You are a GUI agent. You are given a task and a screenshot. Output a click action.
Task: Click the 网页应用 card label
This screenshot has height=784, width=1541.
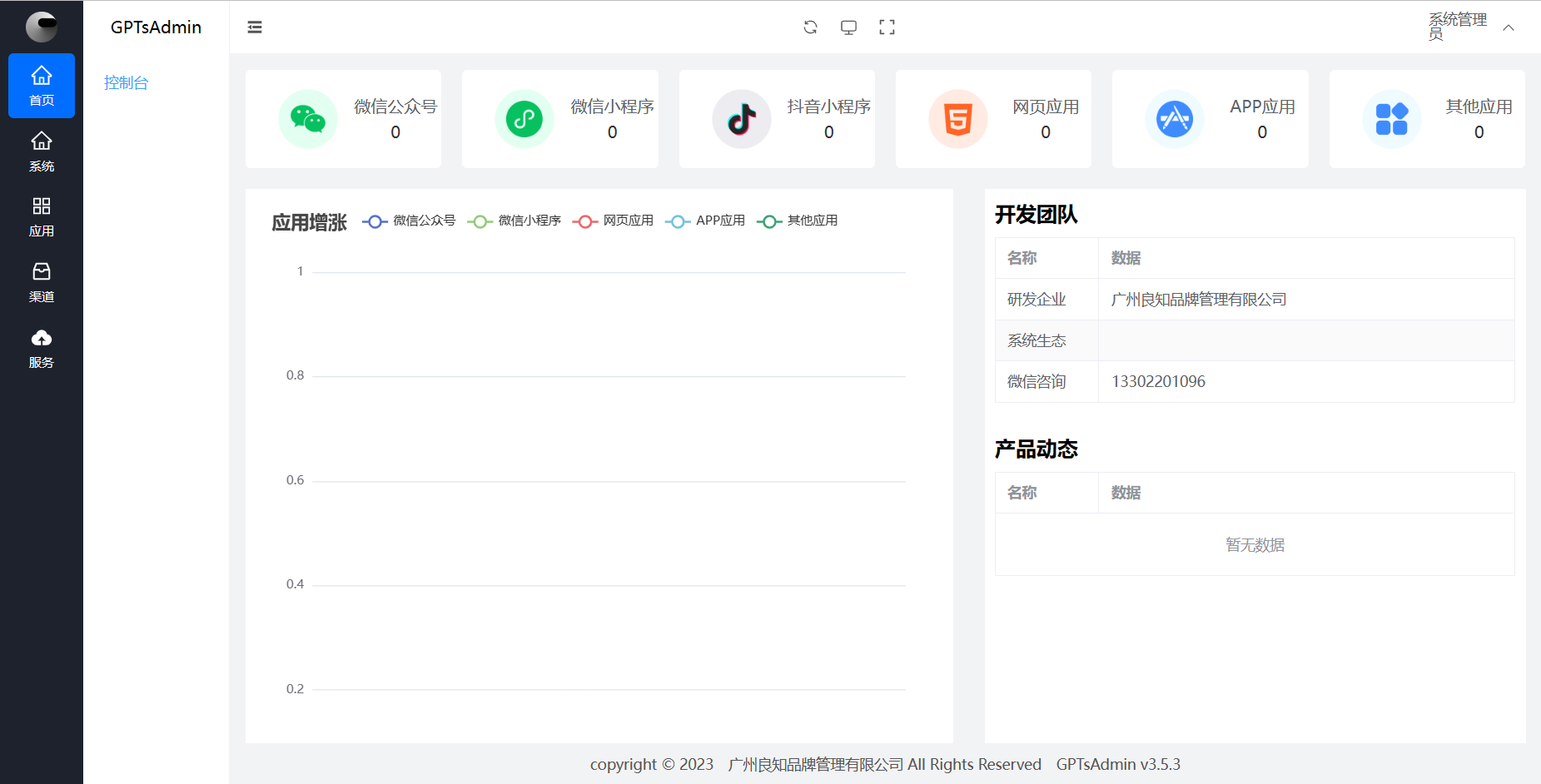click(1046, 107)
